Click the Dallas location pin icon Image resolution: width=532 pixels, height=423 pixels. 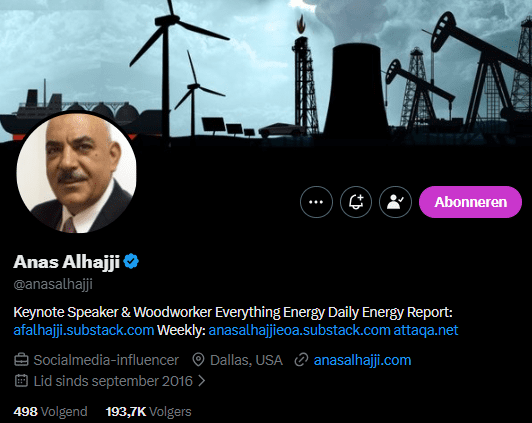pos(198,360)
